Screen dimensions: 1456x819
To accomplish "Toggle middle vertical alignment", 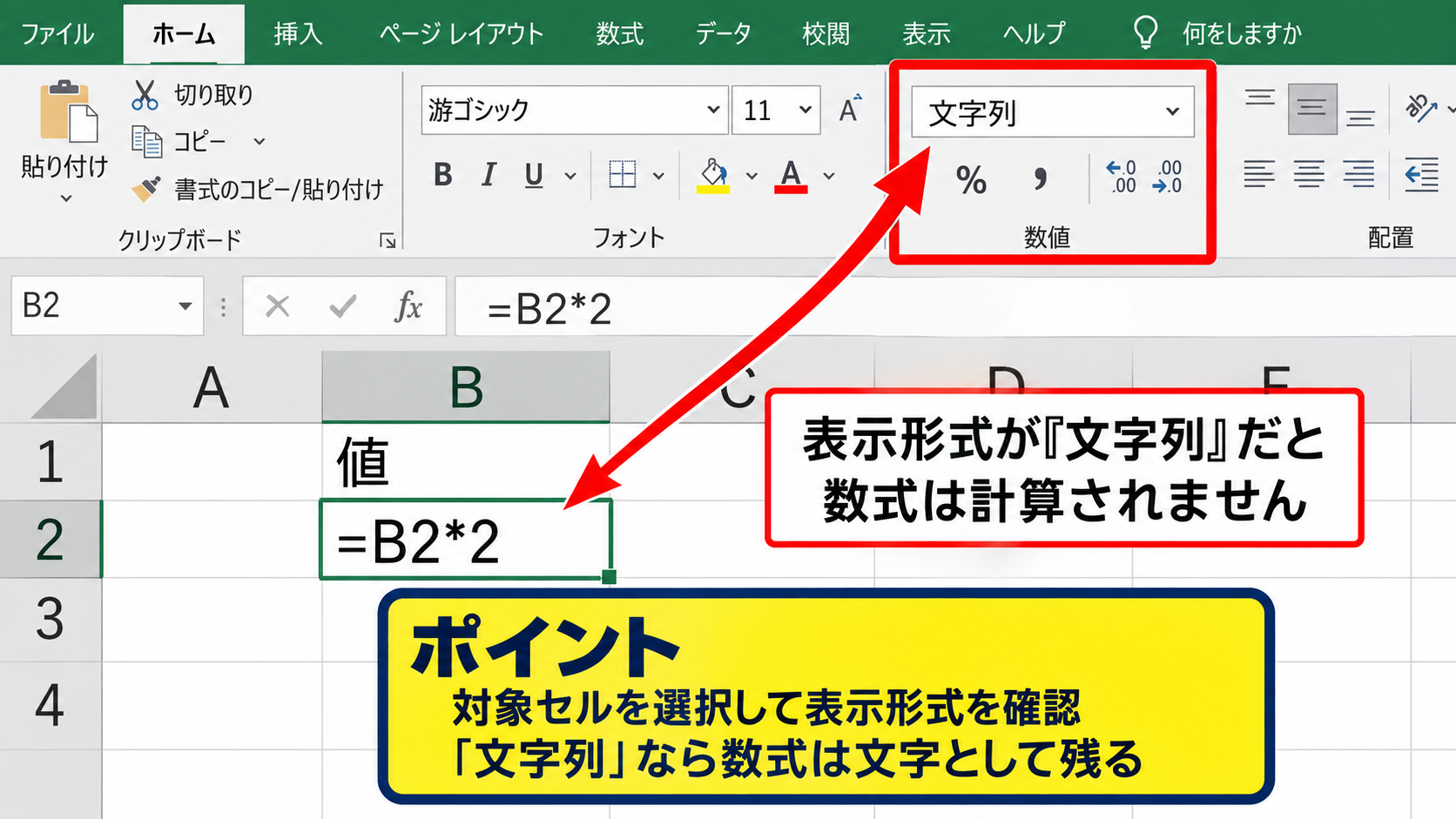I will tap(1312, 109).
